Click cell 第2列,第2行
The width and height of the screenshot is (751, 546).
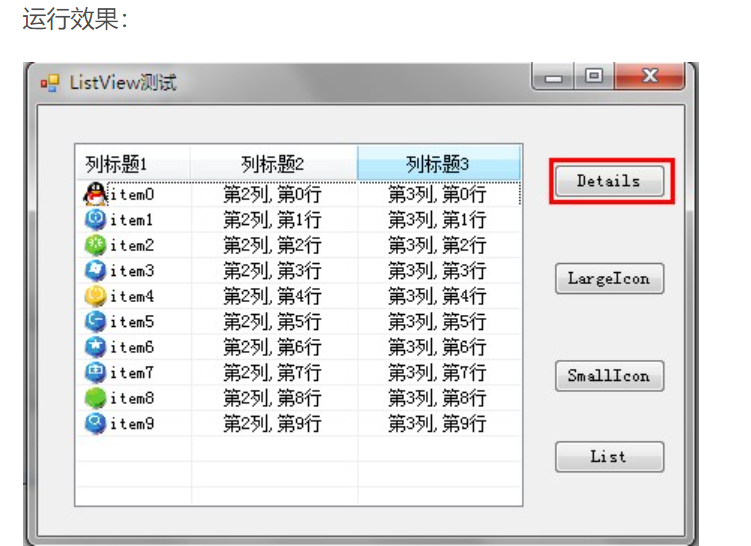[273, 245]
